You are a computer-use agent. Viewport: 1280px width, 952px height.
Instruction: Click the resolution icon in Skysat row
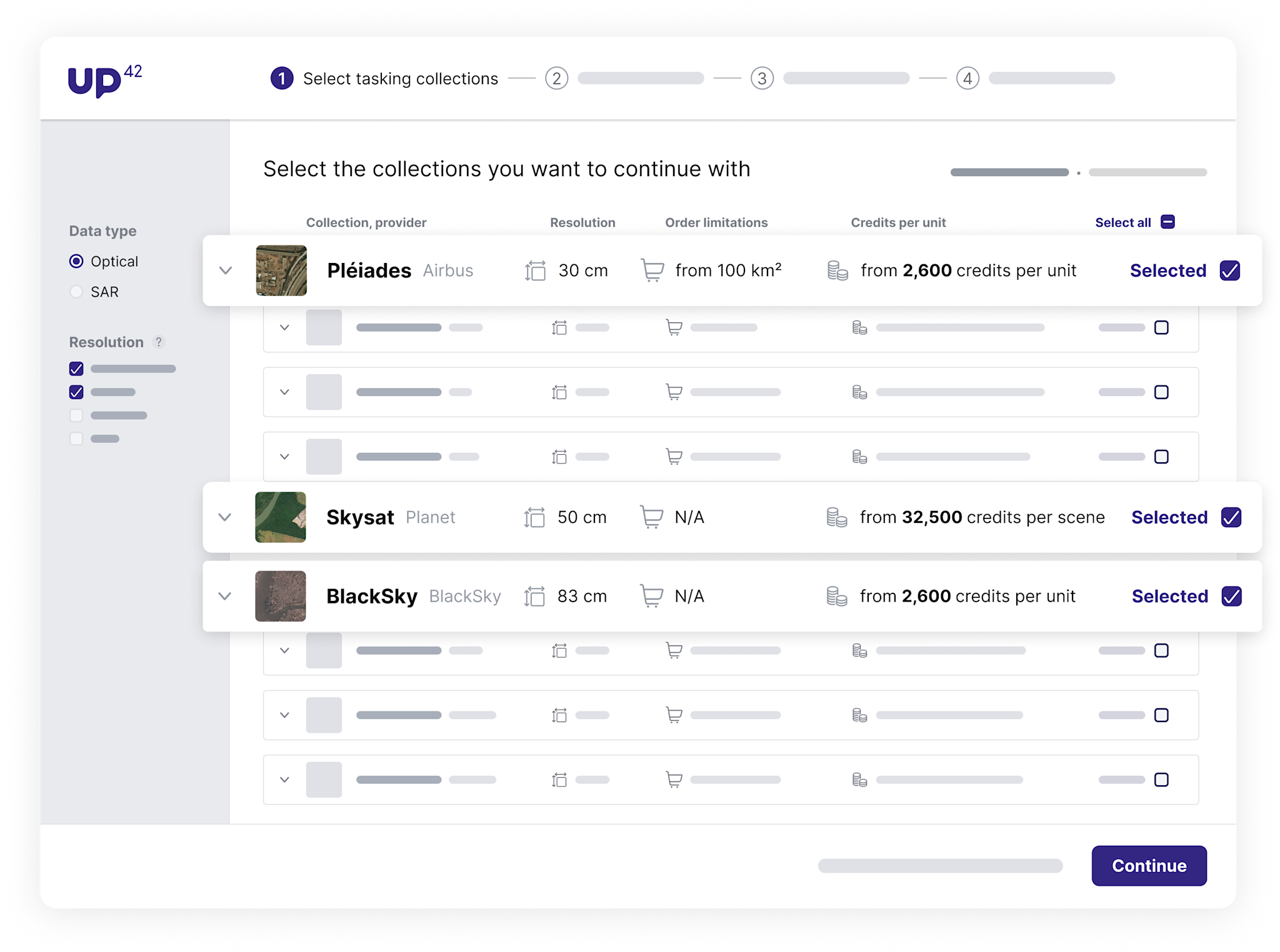coord(534,517)
